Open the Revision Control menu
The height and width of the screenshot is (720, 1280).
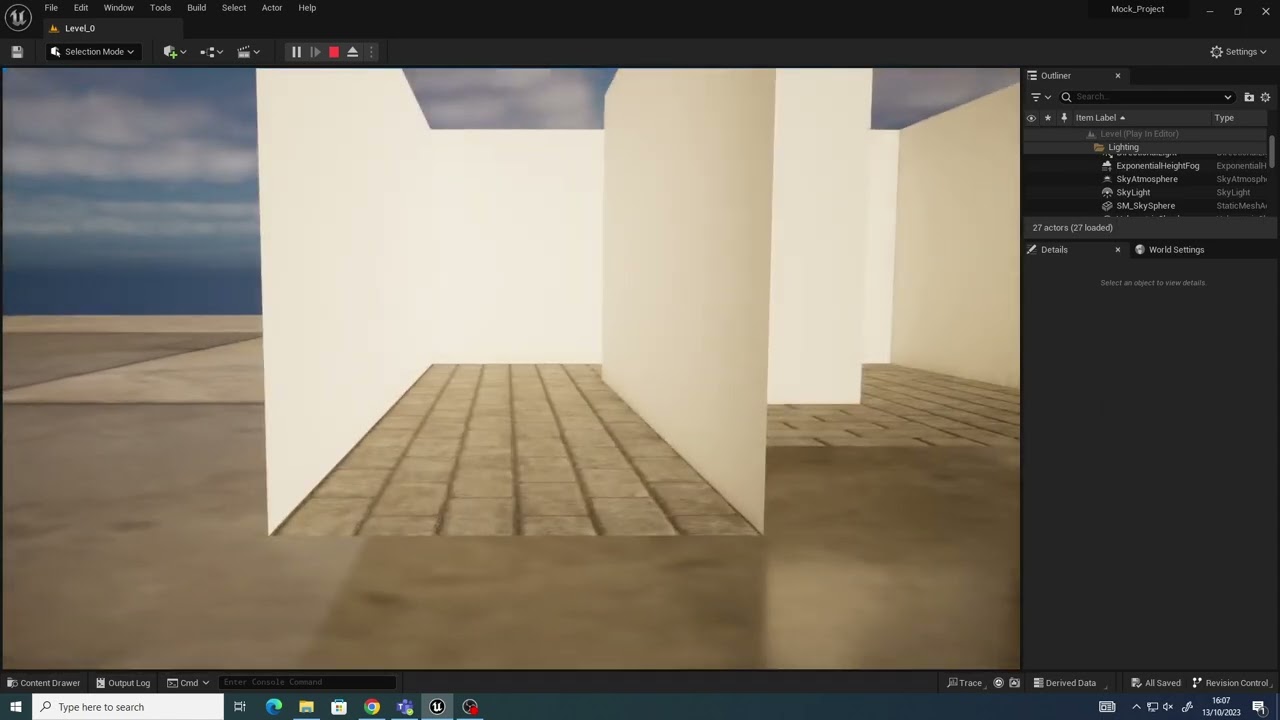point(1230,683)
